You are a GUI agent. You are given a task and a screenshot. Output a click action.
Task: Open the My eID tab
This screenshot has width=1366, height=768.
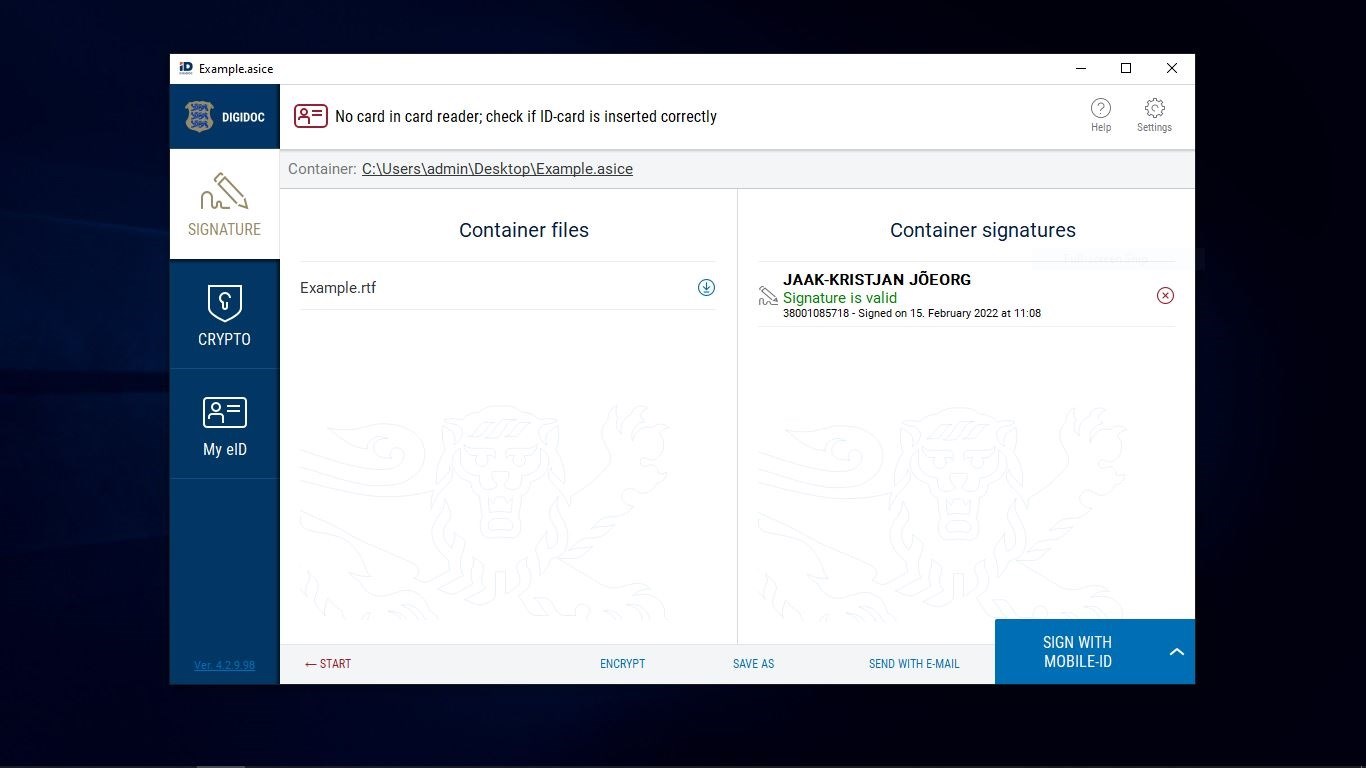[x=224, y=424]
